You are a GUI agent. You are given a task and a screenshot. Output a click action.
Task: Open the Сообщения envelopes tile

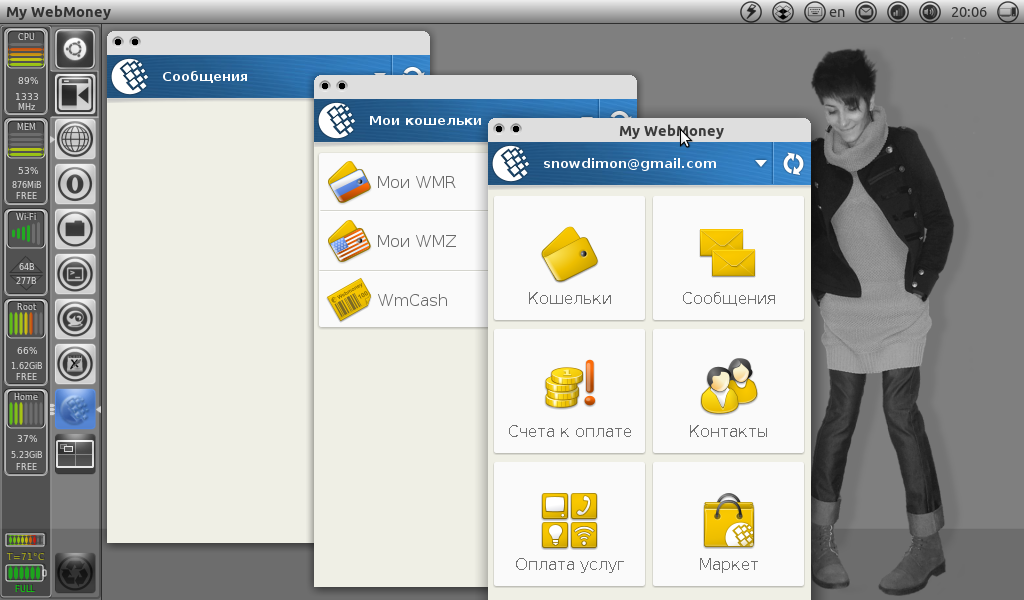tap(728, 258)
